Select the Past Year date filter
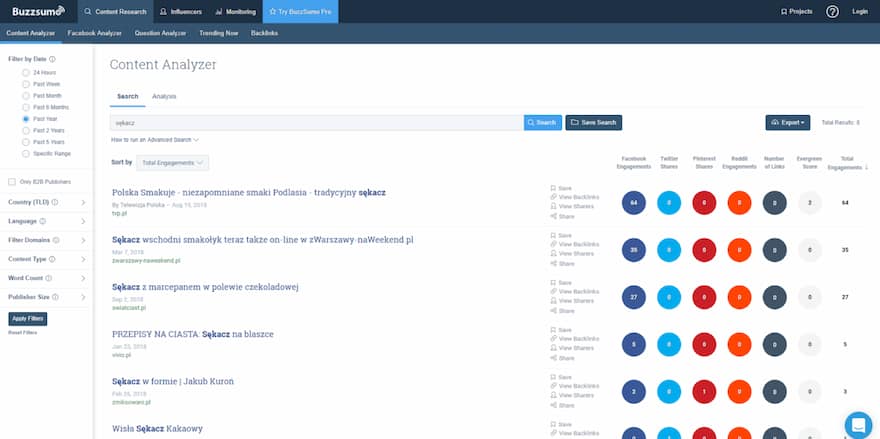 tap(26, 119)
